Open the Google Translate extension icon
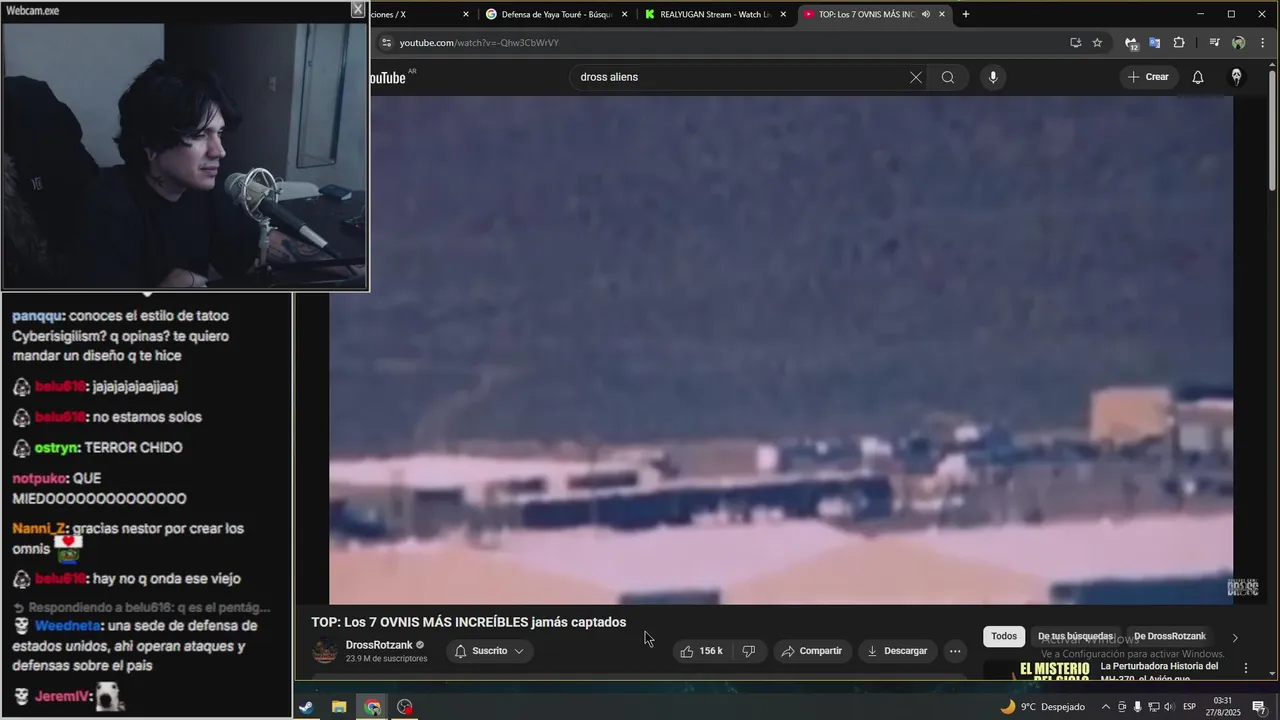The height and width of the screenshot is (720, 1280). pyautogui.click(x=1154, y=43)
